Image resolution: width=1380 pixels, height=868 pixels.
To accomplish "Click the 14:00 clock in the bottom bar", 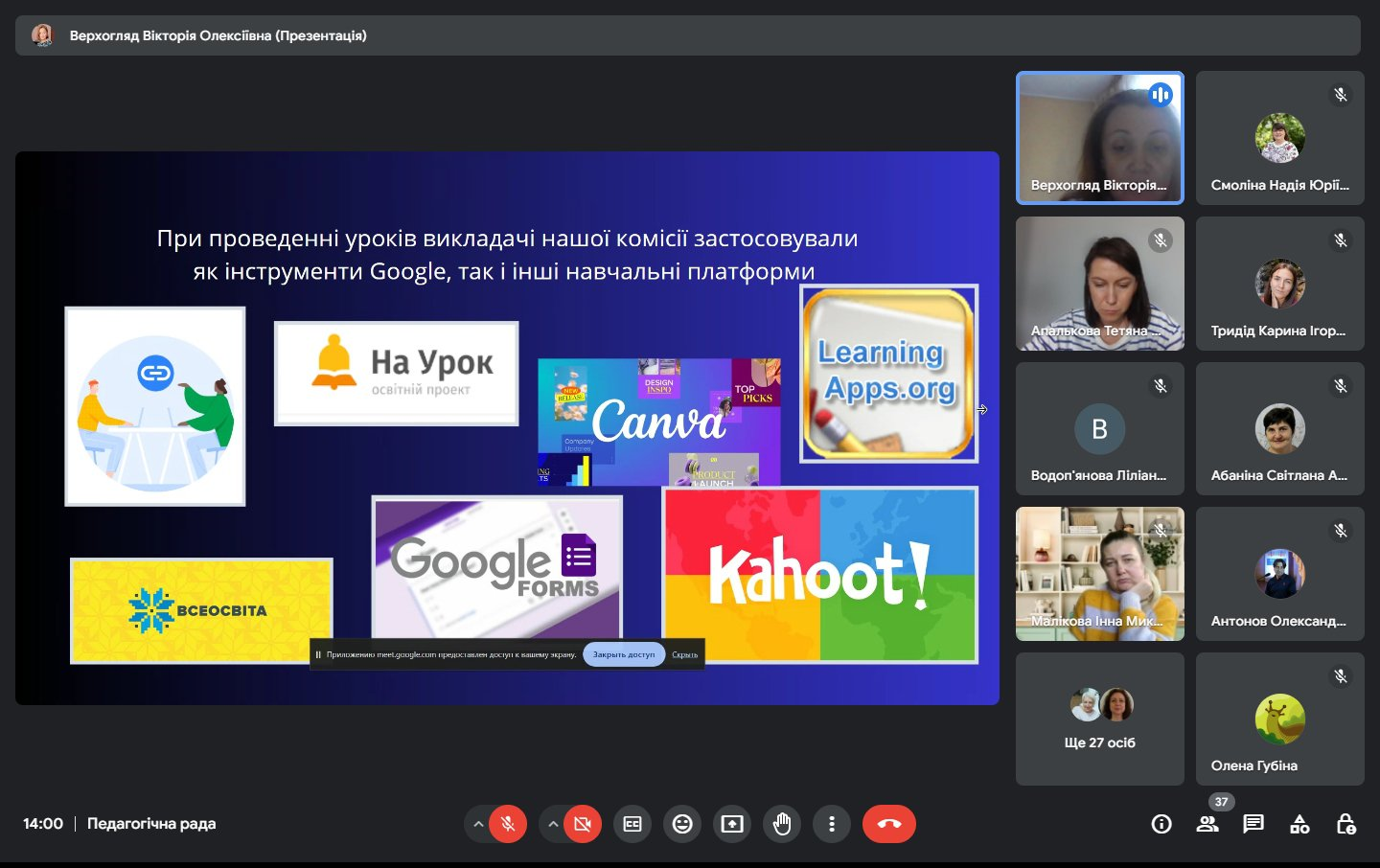I will [43, 824].
